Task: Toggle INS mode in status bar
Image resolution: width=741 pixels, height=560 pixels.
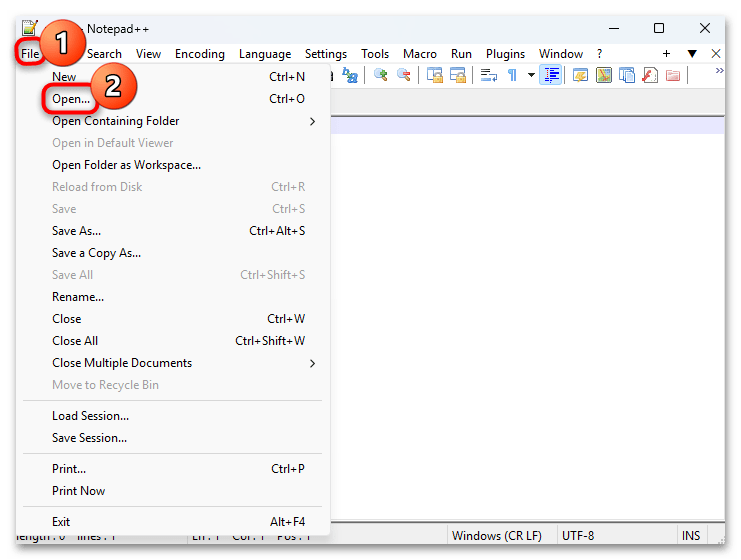Action: coord(691,536)
